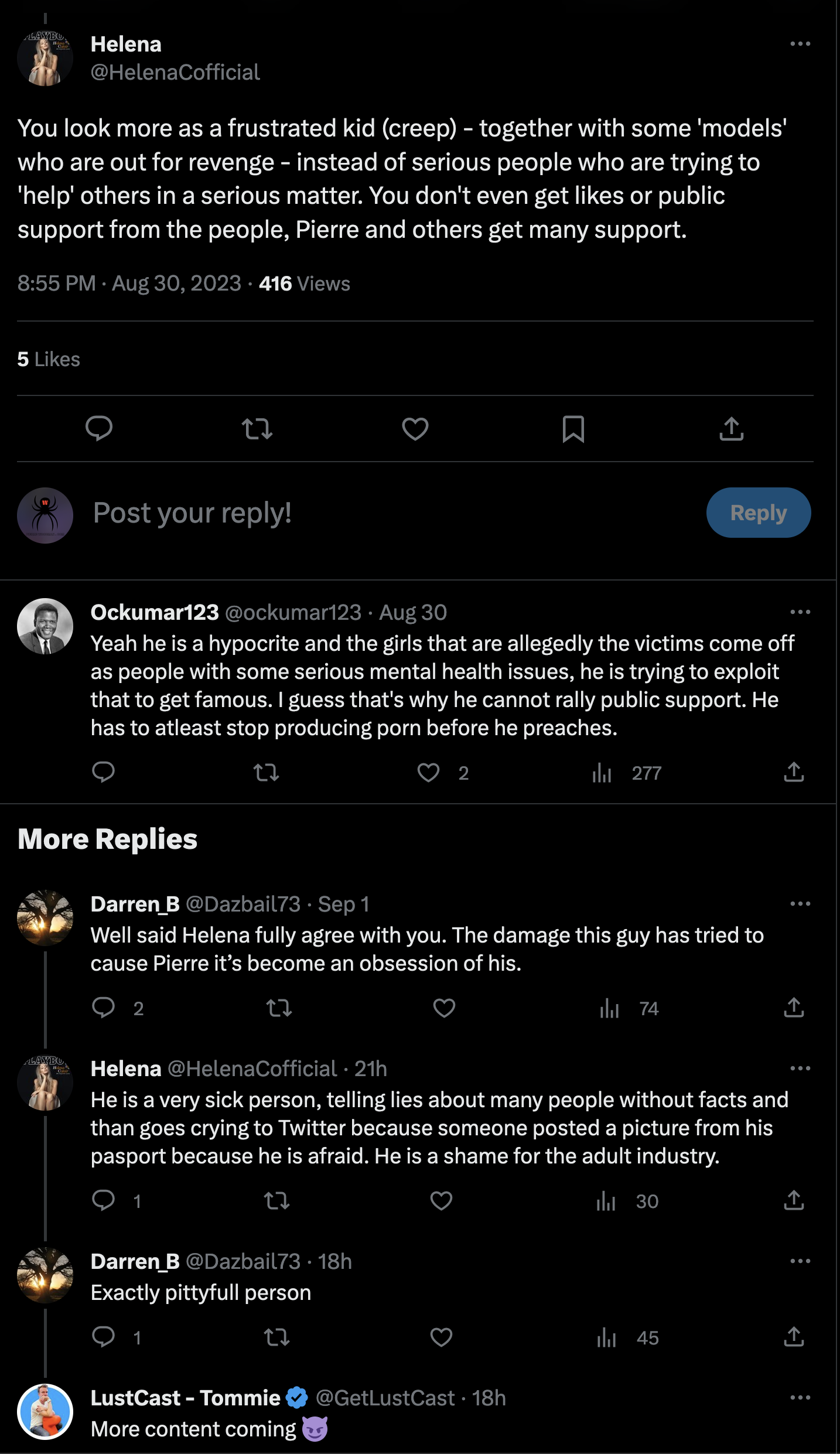View analytics on Ockumar123's reply
Screen dimensions: 840x1454
tap(602, 773)
